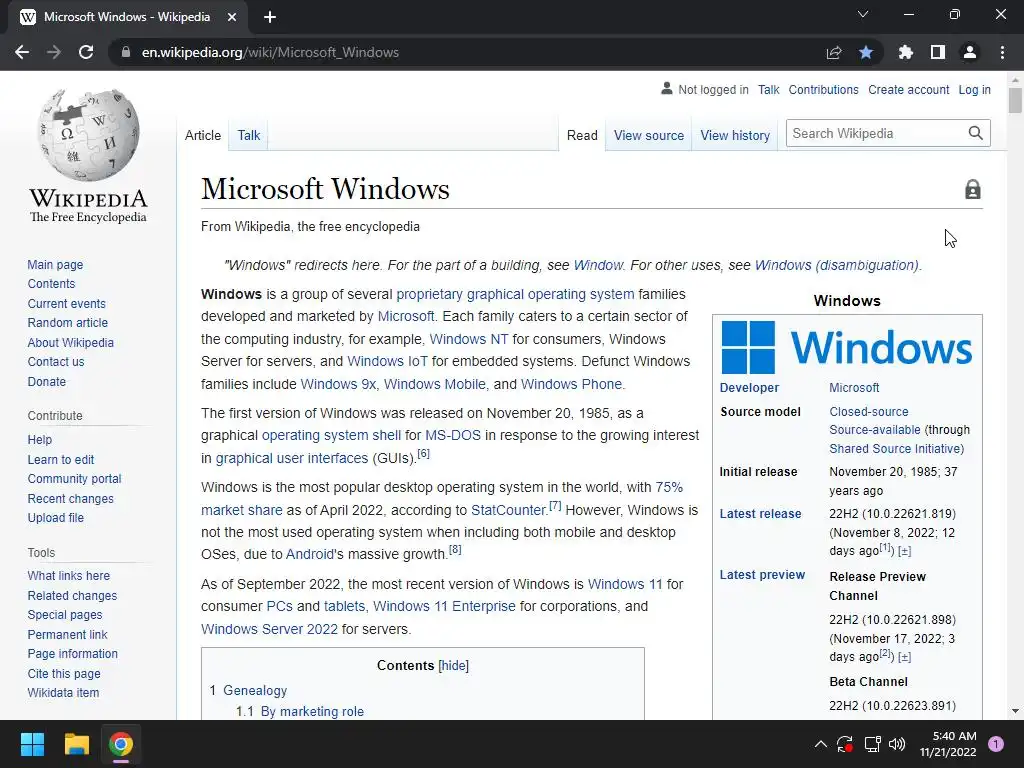The image size is (1024, 768).
Task: Switch to the Article tab
Action: (202, 135)
